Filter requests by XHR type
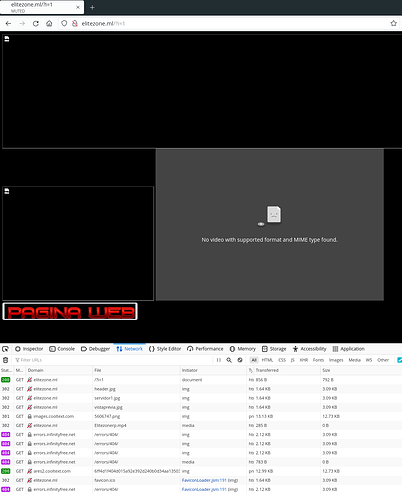 coord(304,360)
